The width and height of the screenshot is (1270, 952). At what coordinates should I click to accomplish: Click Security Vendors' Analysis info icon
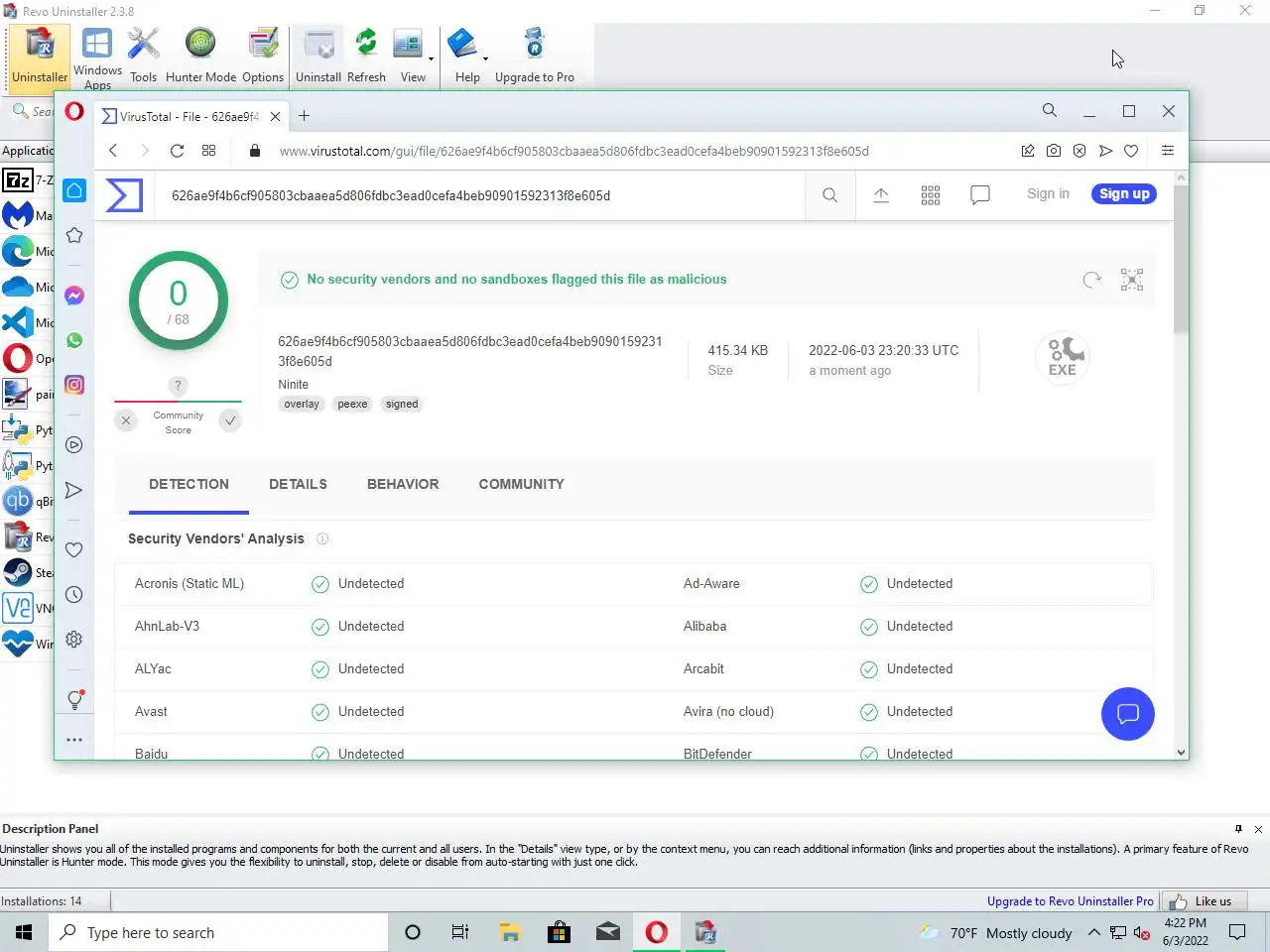click(322, 538)
